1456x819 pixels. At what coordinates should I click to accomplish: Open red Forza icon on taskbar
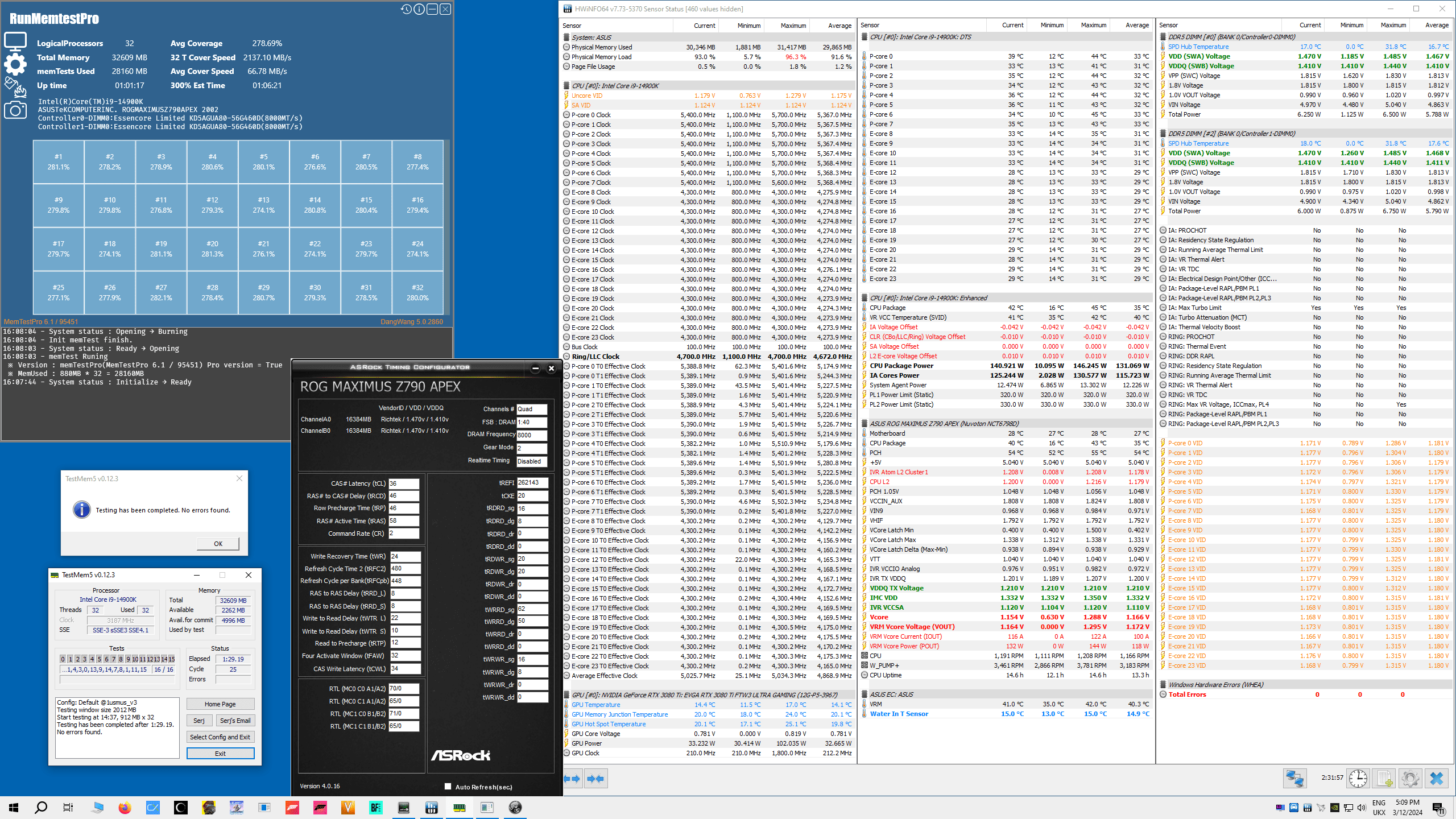click(292, 808)
